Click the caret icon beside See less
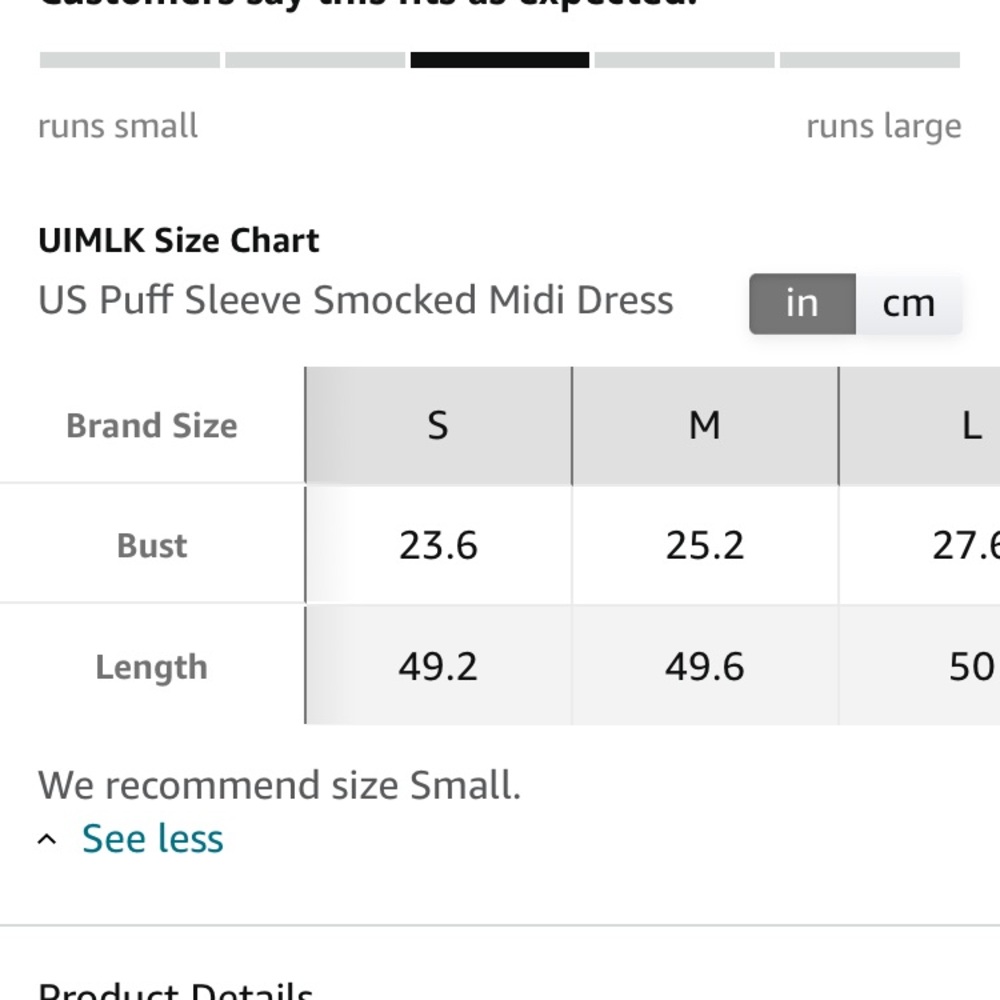Image resolution: width=1000 pixels, height=1000 pixels. click(x=47, y=839)
